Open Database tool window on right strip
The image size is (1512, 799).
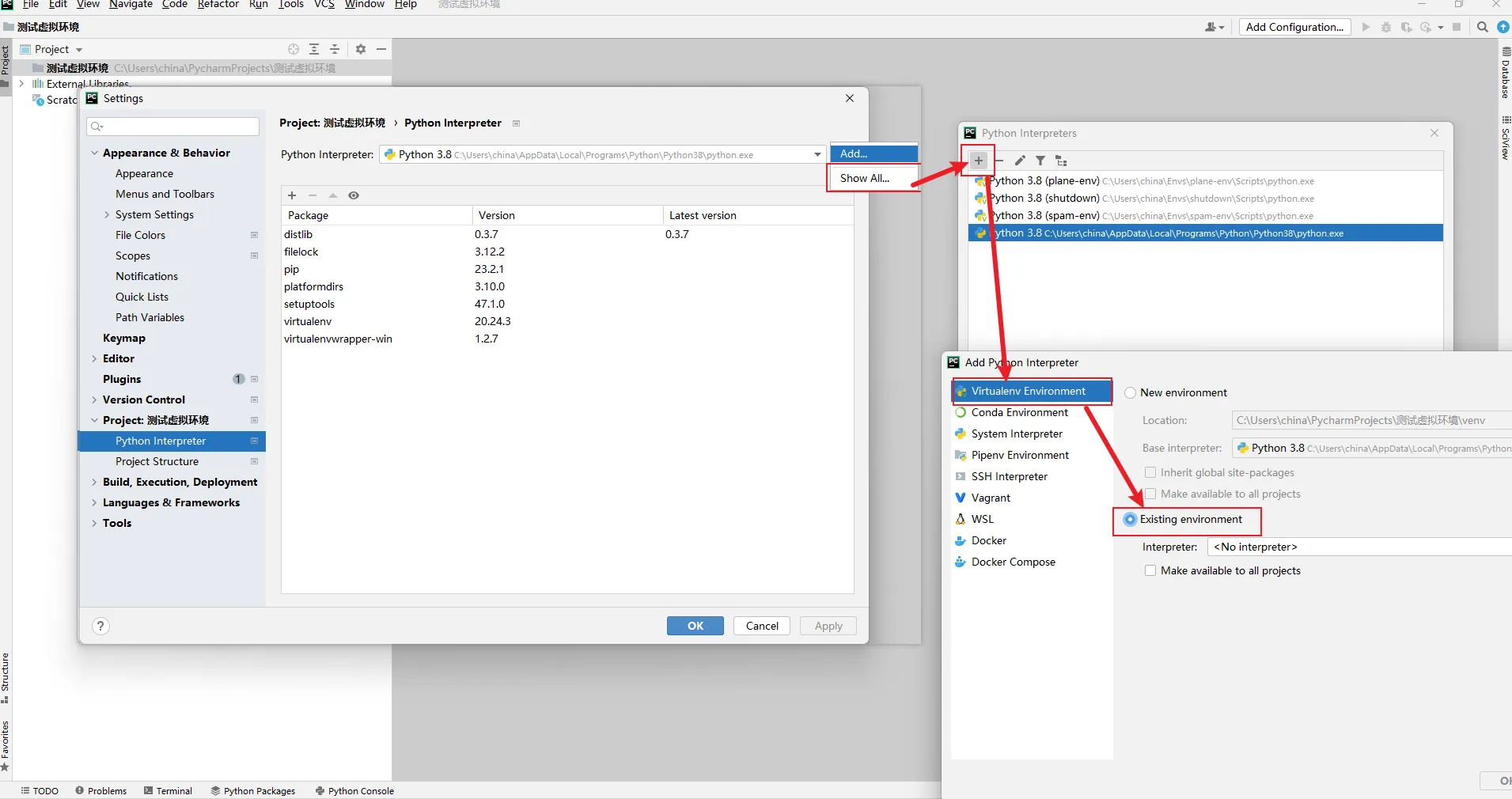pyautogui.click(x=1505, y=73)
